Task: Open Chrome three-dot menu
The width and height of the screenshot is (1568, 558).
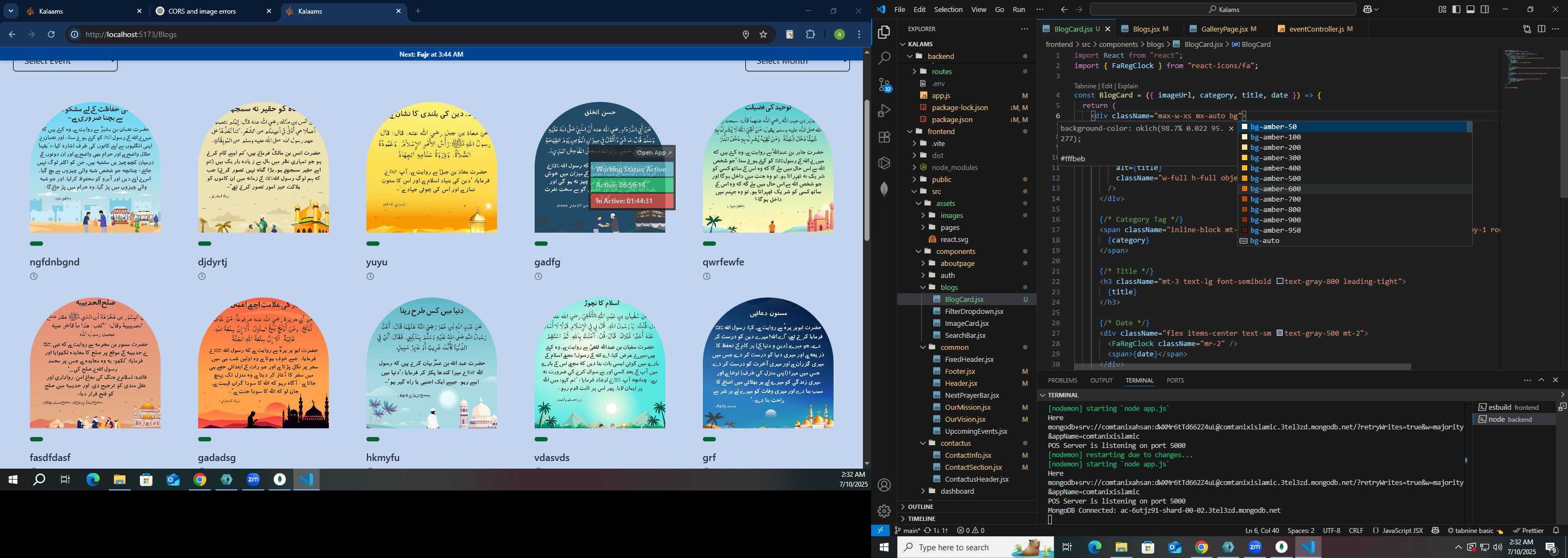Action: tap(860, 35)
